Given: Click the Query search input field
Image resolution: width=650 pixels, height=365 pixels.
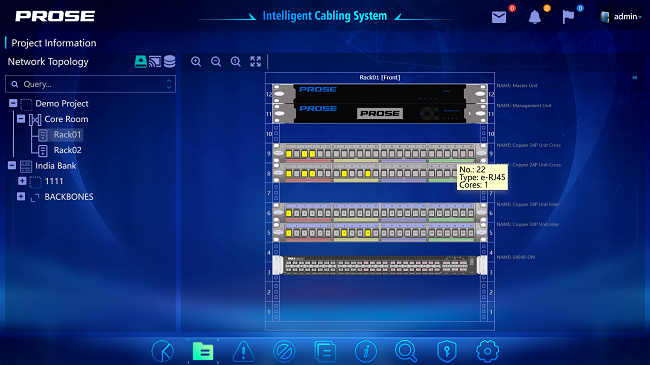Looking at the screenshot, I should [90, 84].
